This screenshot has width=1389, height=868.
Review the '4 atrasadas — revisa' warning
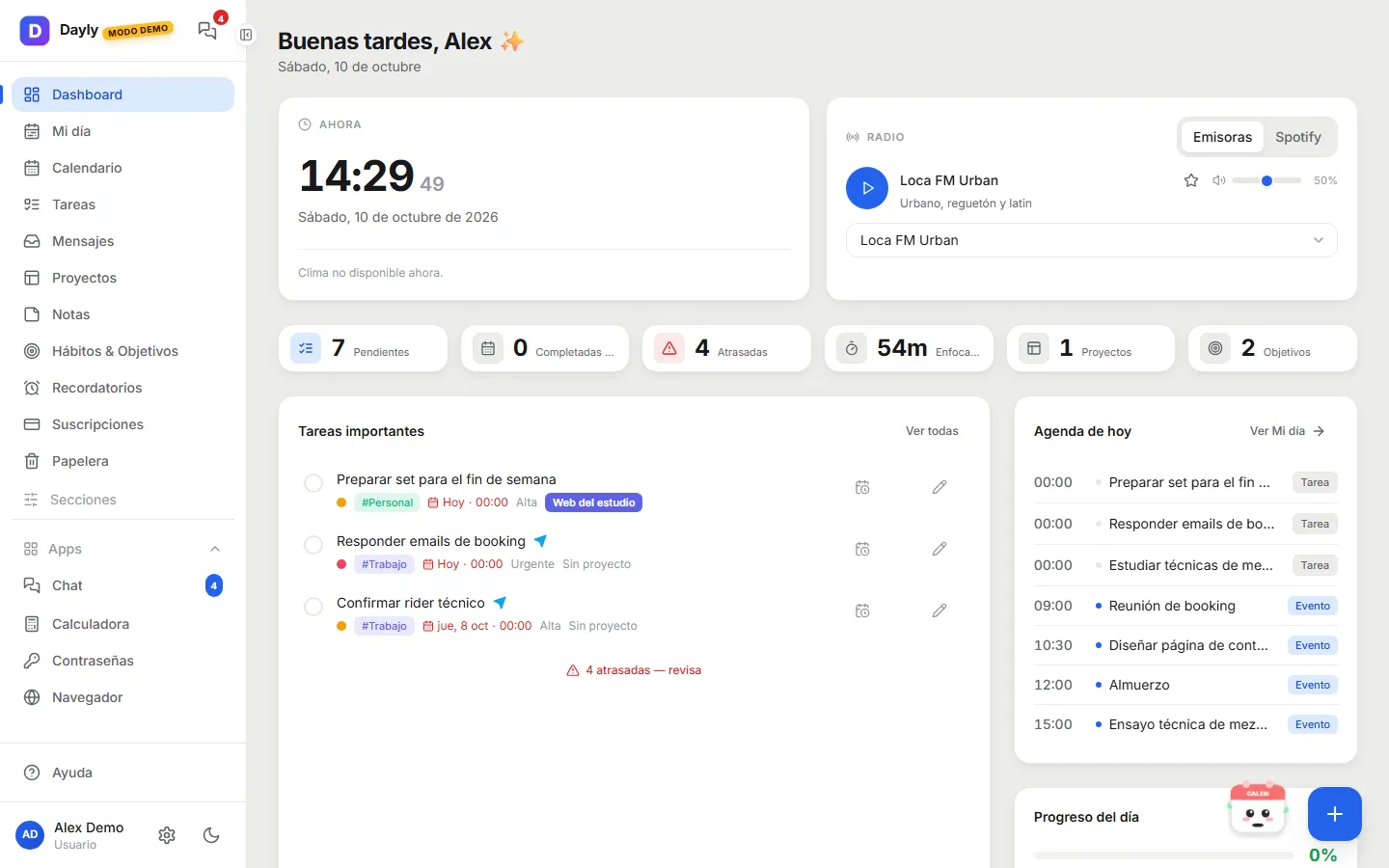(634, 670)
